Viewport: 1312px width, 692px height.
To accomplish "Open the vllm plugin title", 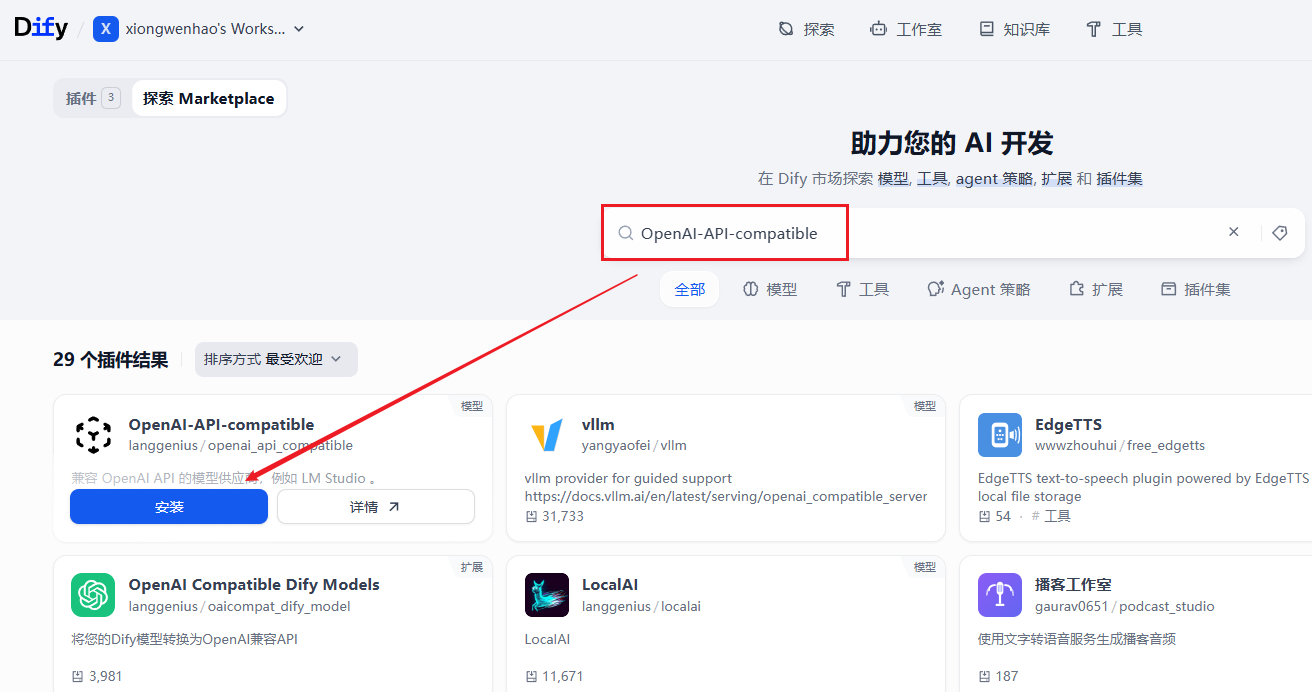I will [598, 425].
